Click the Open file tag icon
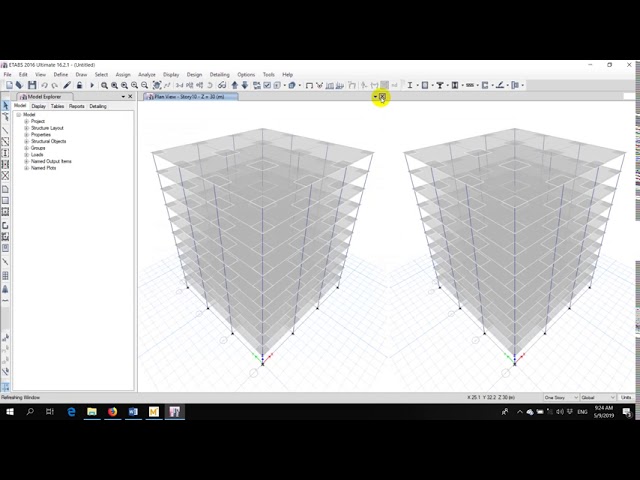Viewport: 640px width, 480px height. 19,85
